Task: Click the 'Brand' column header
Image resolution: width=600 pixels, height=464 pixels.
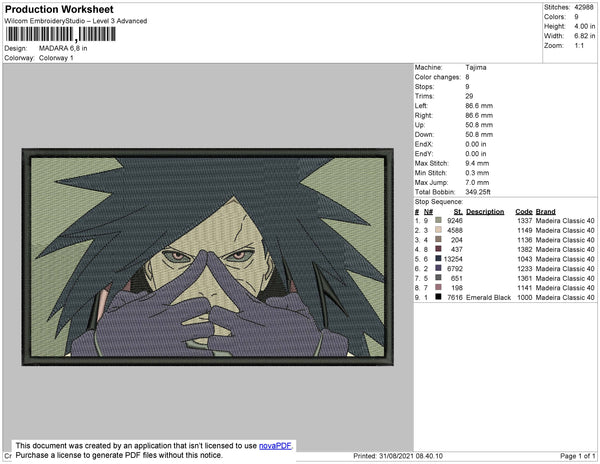Action: point(545,212)
